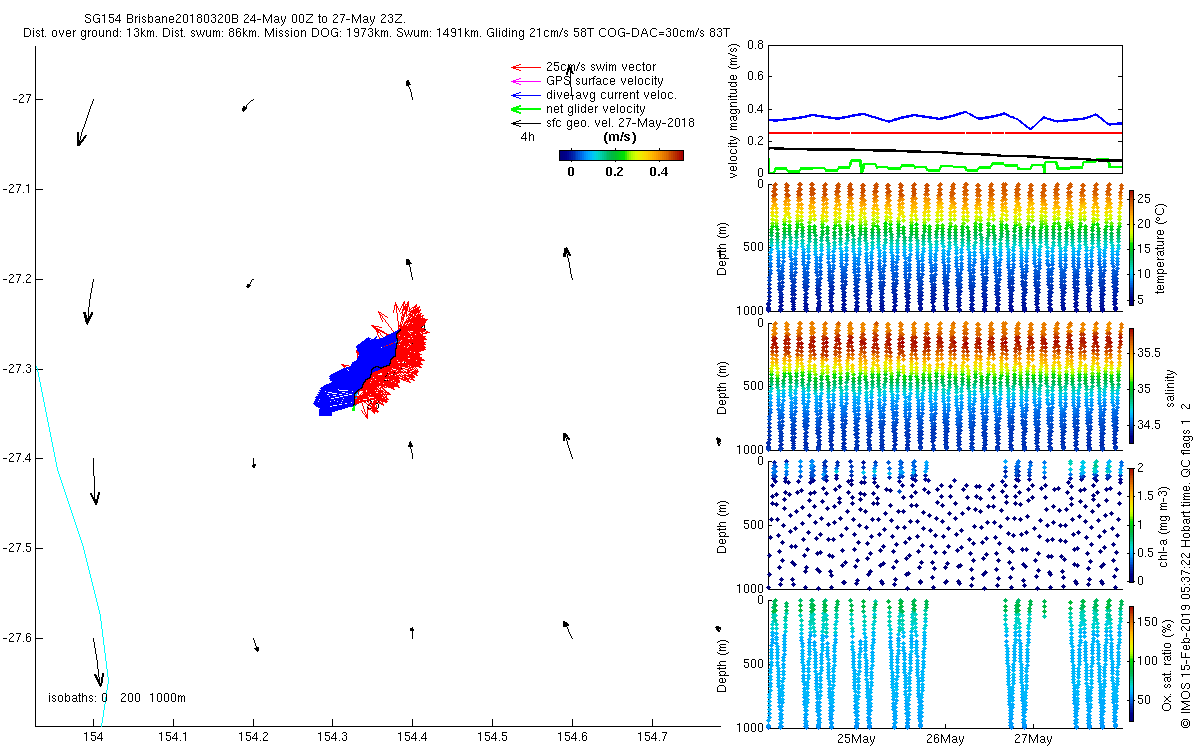Click the '(m/s)' colorbar unit label
This screenshot has height=750, width=1200.
621,137
